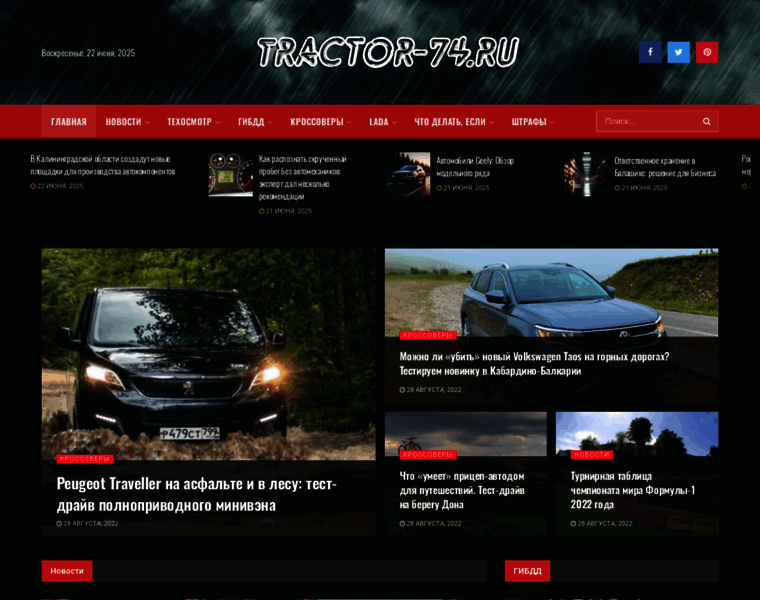This screenshot has height=600, width=760.
Task: Open the Peugeot Traveller test-drive headline
Action: coord(196,494)
